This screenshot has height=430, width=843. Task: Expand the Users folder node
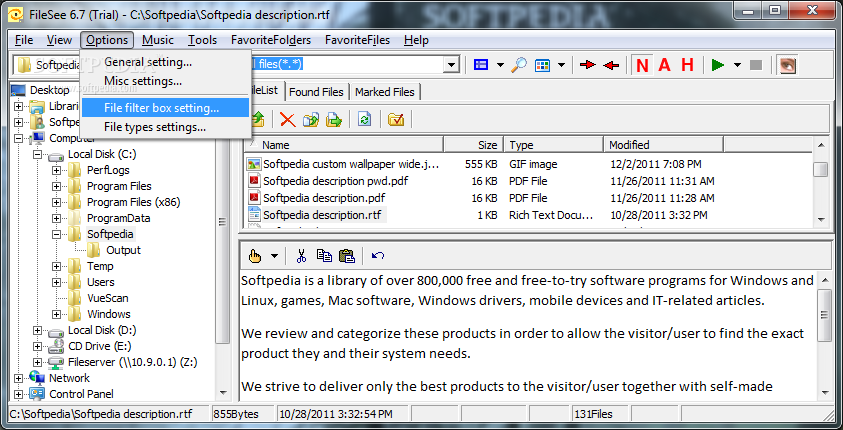coord(56,282)
